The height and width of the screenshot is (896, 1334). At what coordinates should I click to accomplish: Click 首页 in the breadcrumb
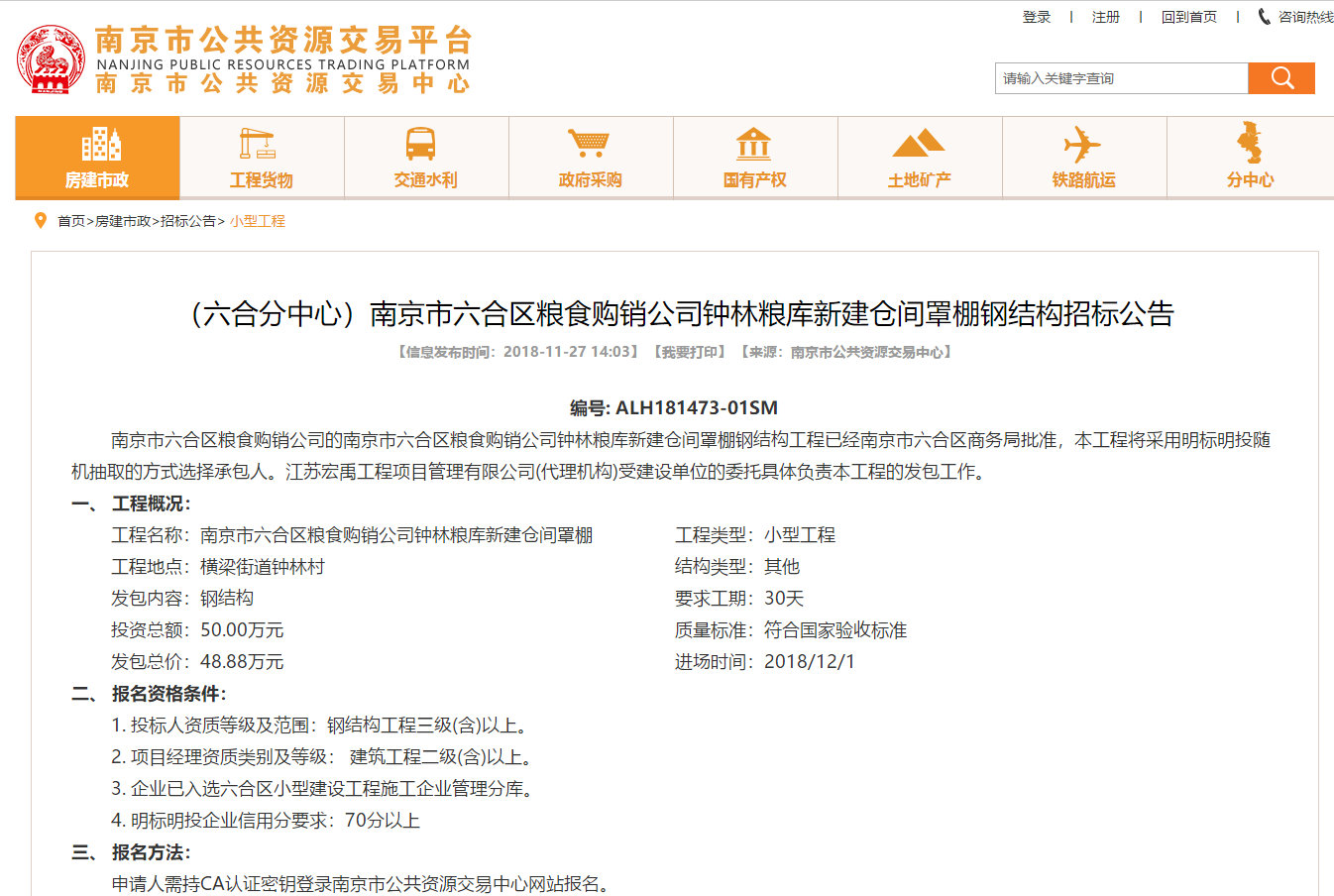tap(71, 221)
